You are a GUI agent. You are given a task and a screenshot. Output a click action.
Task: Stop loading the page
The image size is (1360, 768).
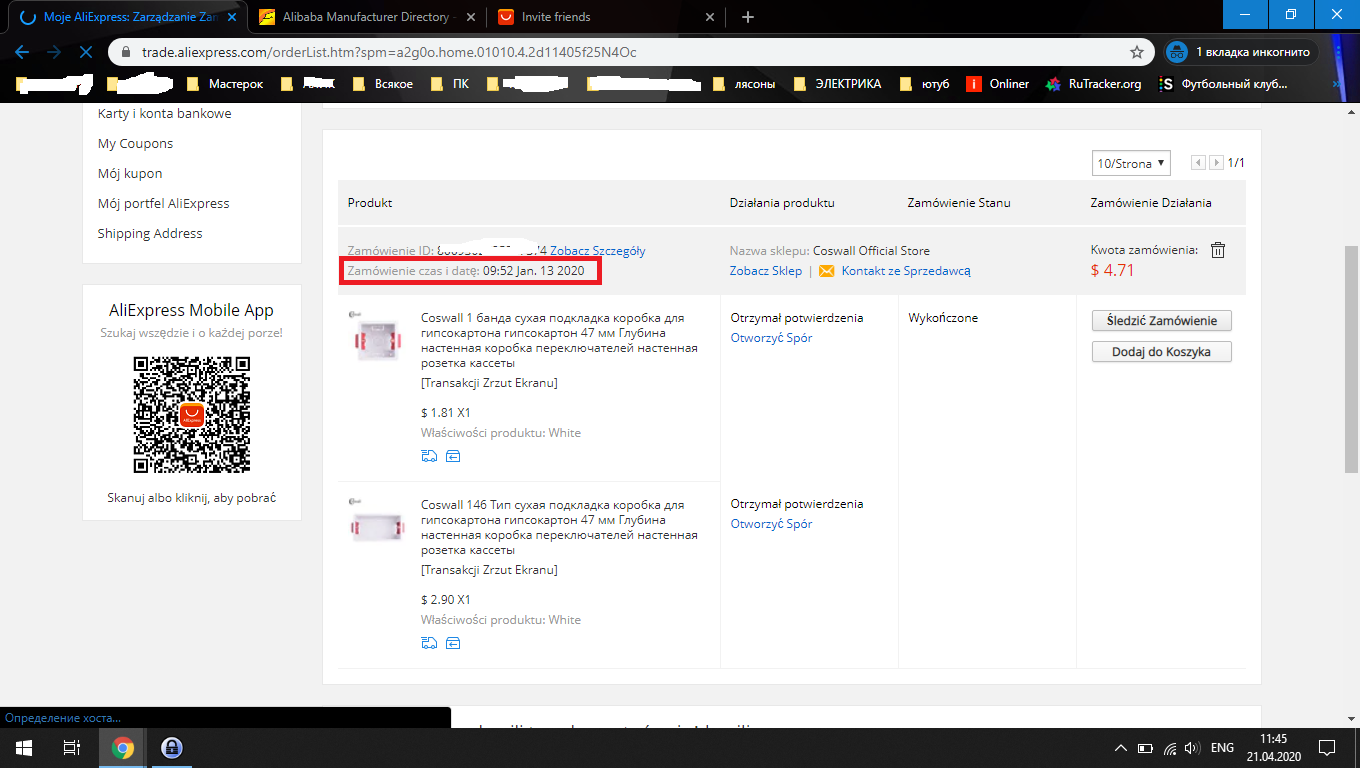tap(86, 52)
